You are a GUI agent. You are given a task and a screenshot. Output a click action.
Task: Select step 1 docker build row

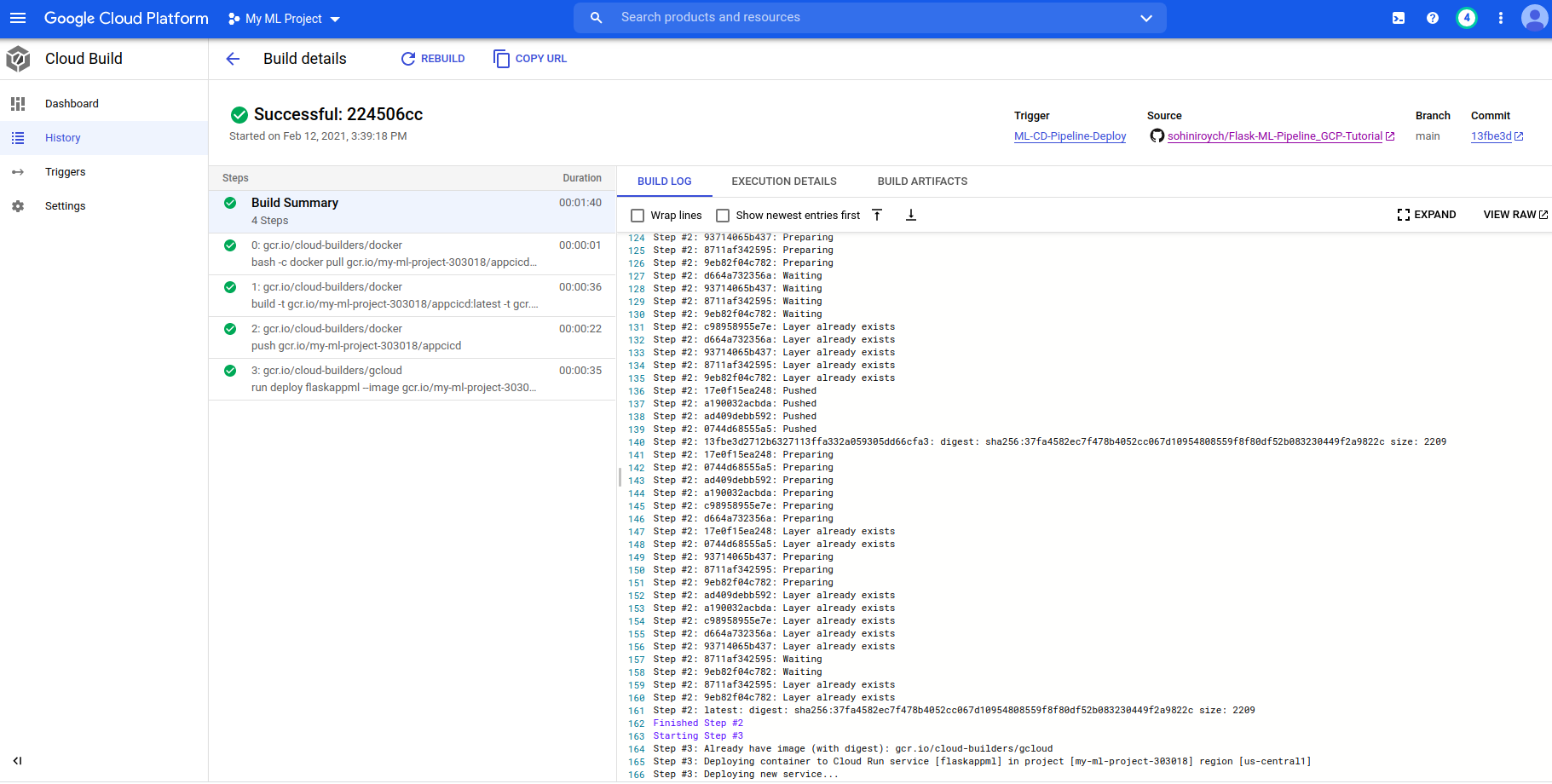tap(413, 296)
